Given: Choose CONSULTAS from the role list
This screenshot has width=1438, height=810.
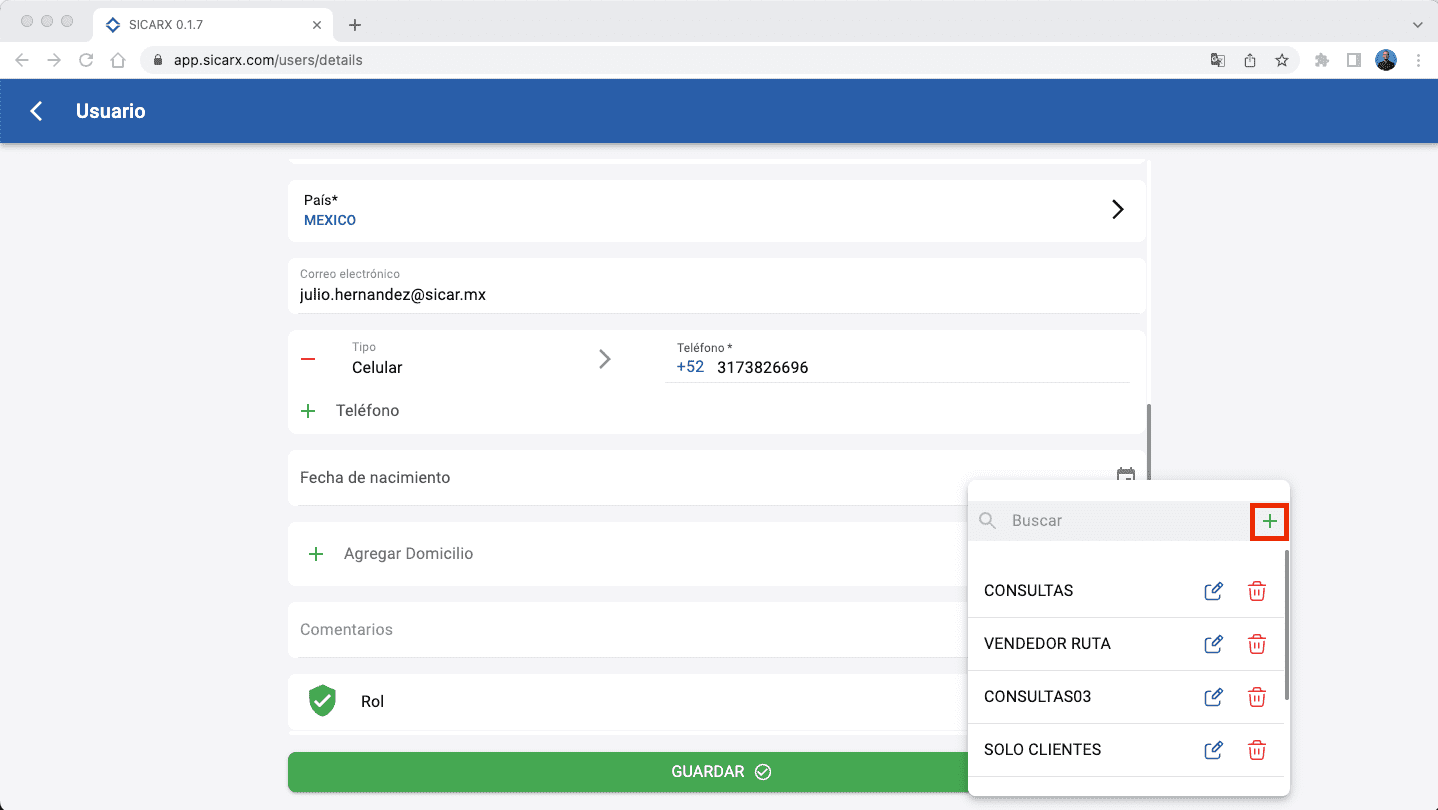Looking at the screenshot, I should click(1028, 591).
